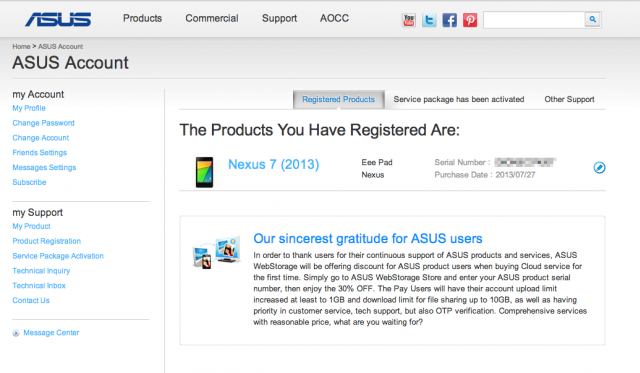Go to Change Password

[x=43, y=123]
